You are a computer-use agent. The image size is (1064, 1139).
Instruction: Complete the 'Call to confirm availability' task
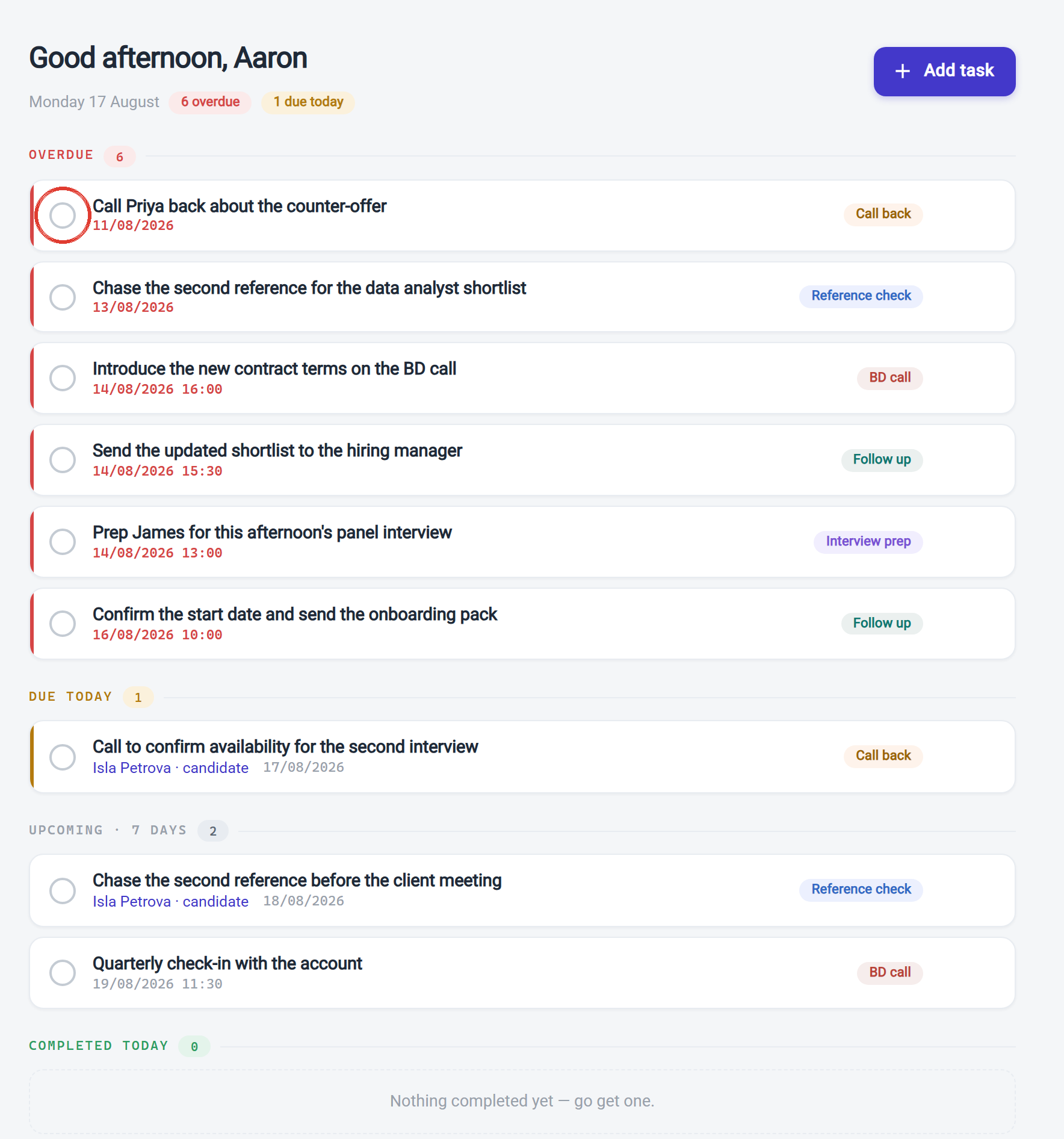pyautogui.click(x=63, y=757)
